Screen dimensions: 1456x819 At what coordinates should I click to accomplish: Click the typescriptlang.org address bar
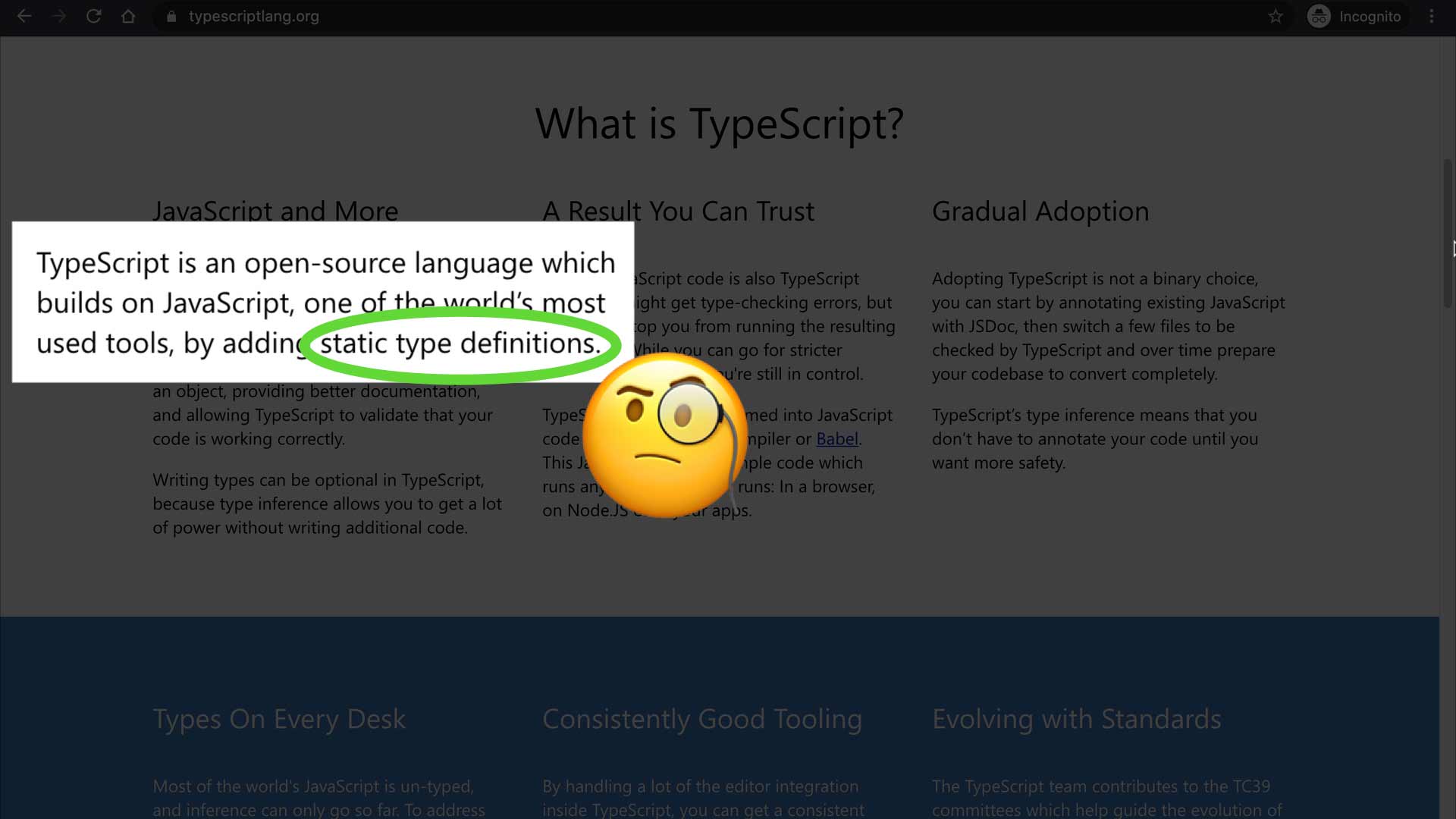pyautogui.click(x=254, y=16)
